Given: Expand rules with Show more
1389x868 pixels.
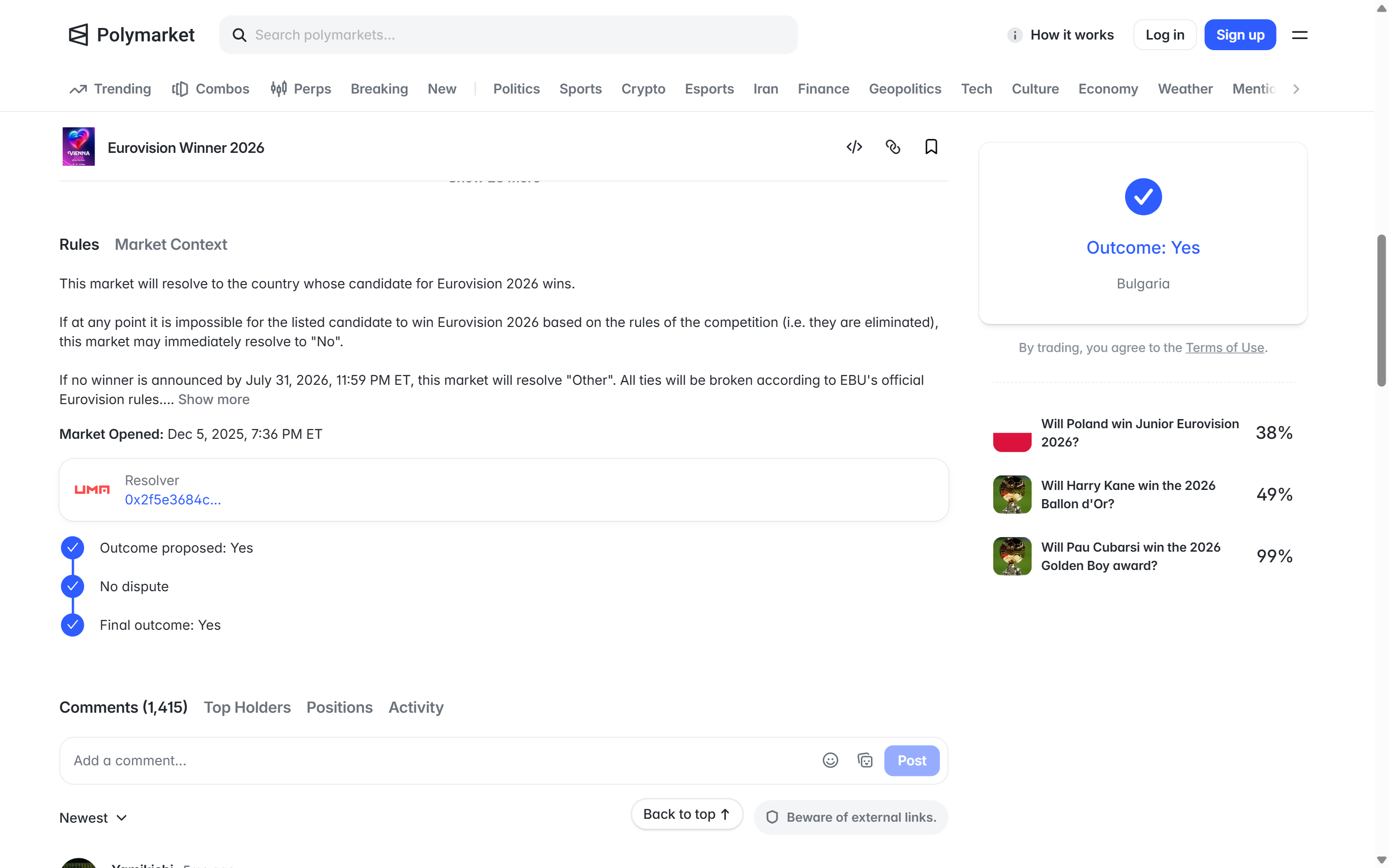Looking at the screenshot, I should click(214, 400).
